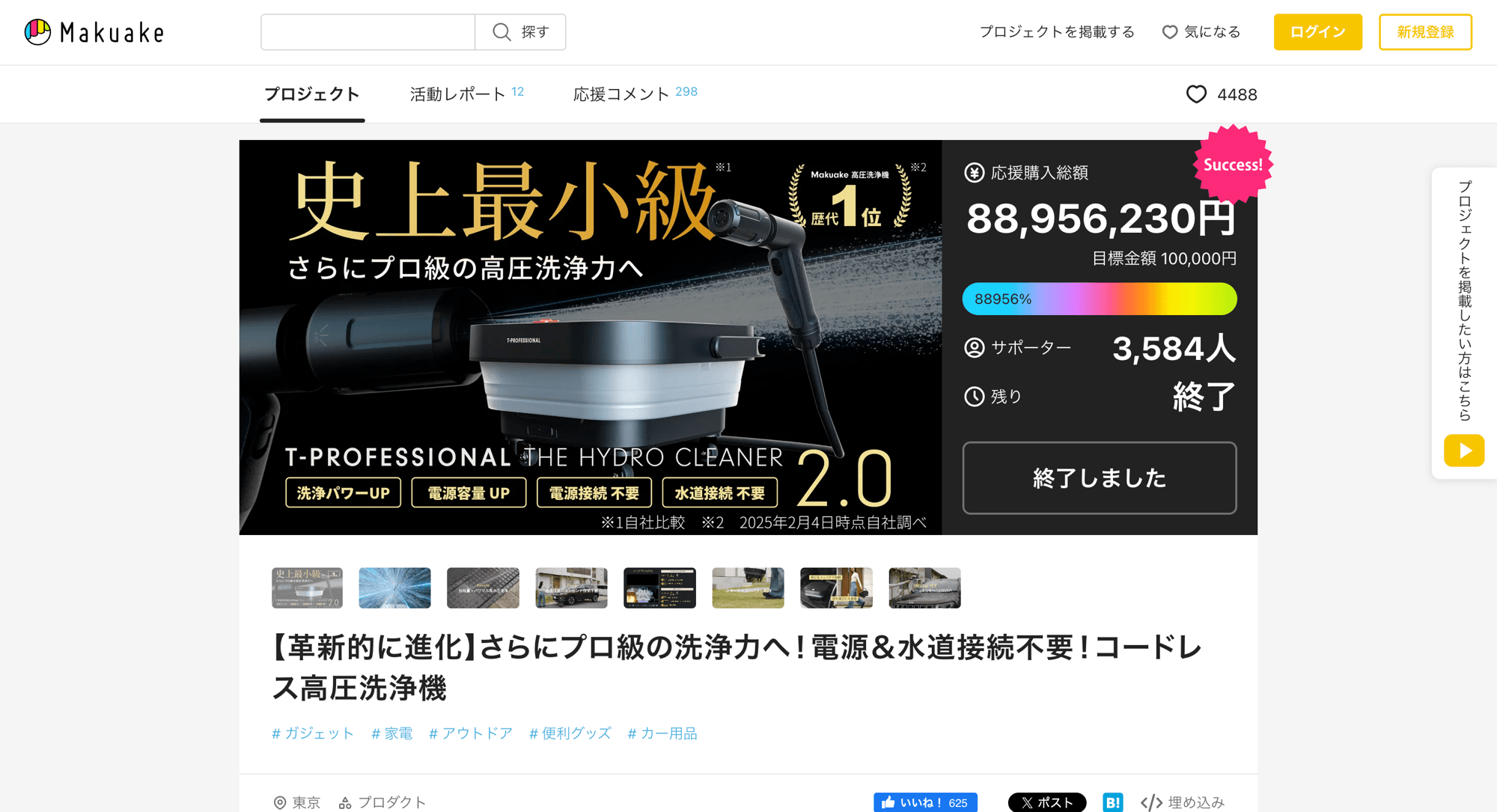Toggle the heart favorite count 4488
The height and width of the screenshot is (812, 1497).
point(1222,94)
